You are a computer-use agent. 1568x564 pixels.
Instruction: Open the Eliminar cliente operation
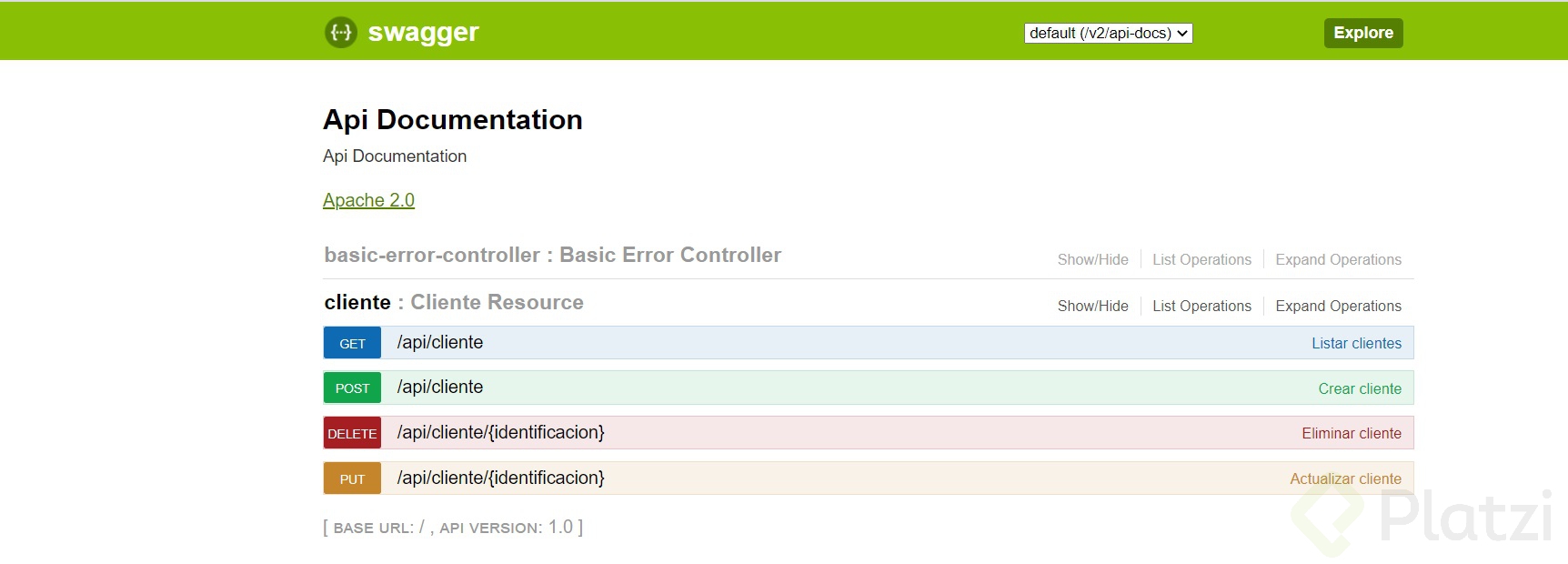pyautogui.click(x=1352, y=433)
